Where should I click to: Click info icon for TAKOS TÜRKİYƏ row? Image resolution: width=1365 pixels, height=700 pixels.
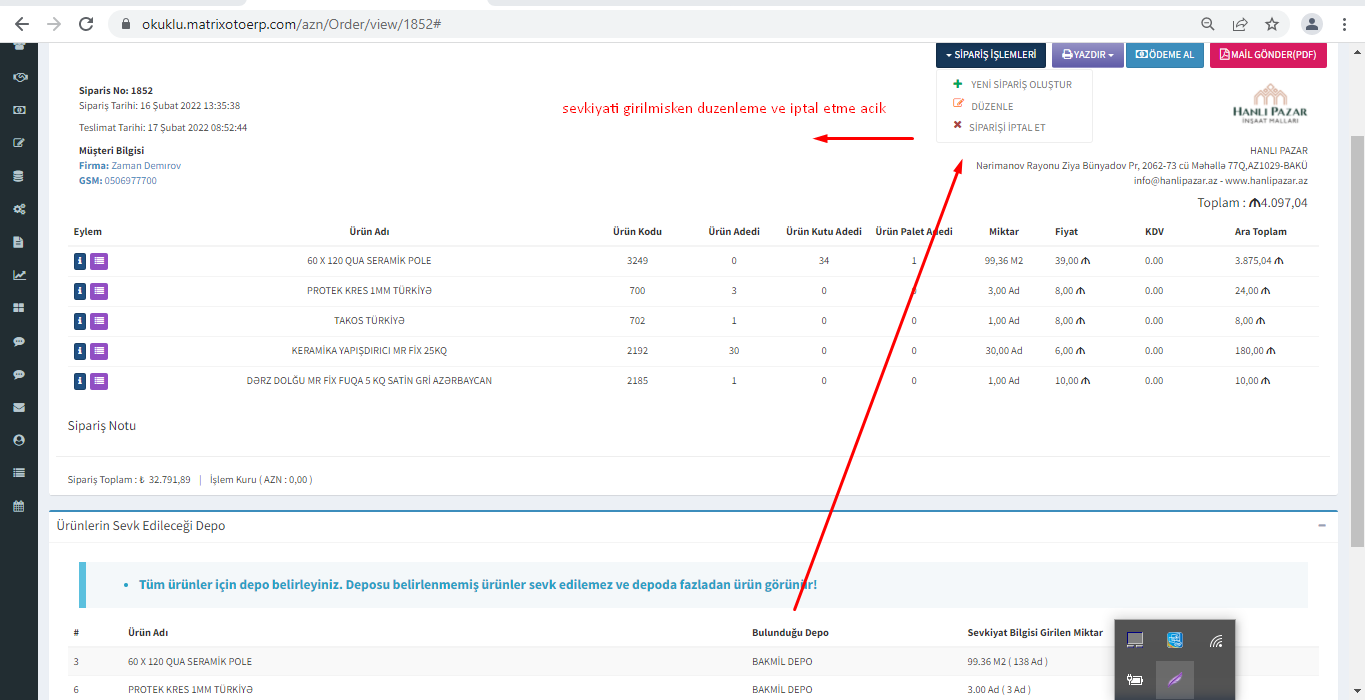click(x=80, y=321)
